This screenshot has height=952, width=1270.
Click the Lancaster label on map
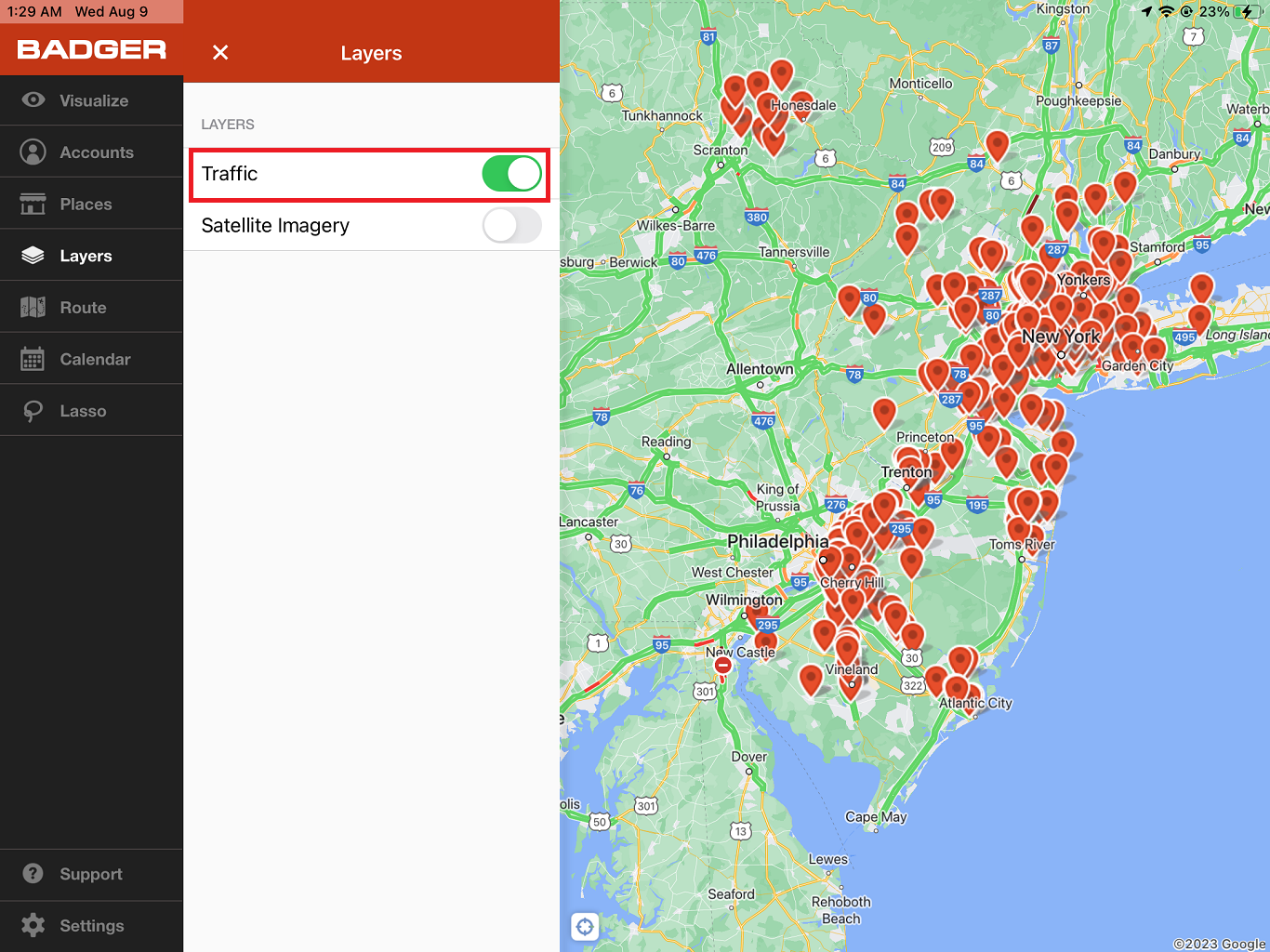coord(589,522)
